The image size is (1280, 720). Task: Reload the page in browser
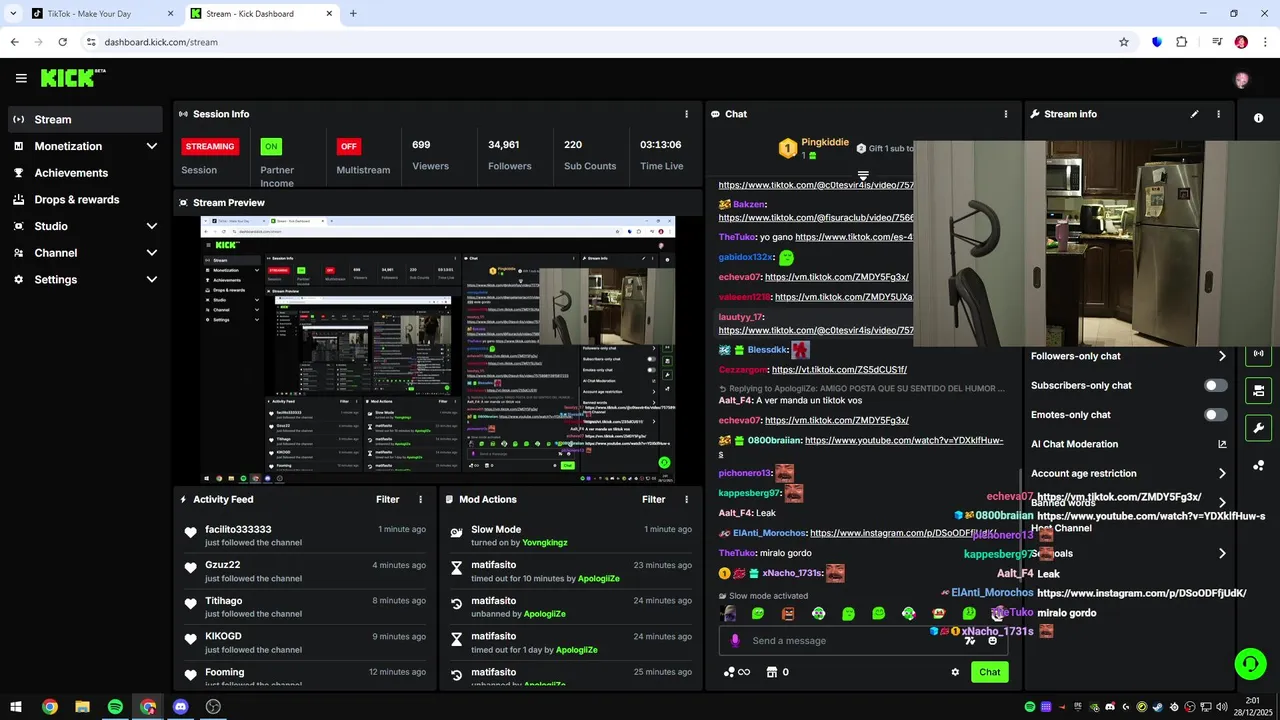tap(63, 42)
